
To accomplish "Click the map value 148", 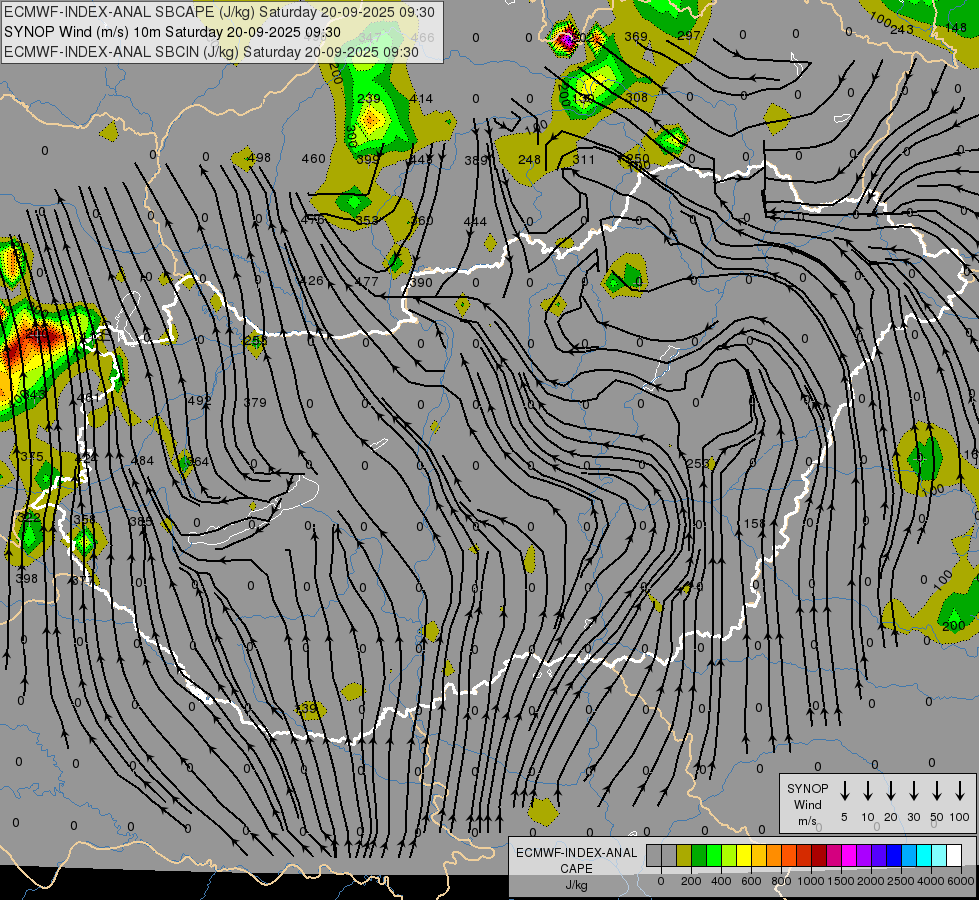I will 956,27.
